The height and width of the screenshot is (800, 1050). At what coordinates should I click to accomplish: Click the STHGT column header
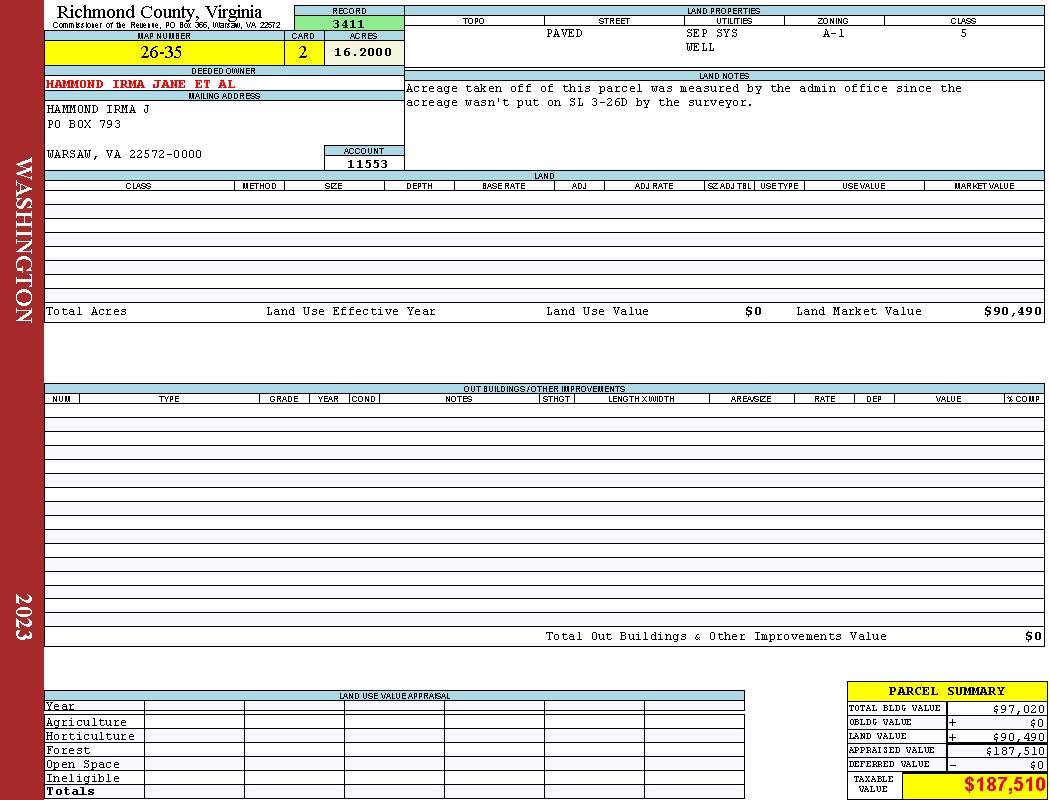point(556,399)
